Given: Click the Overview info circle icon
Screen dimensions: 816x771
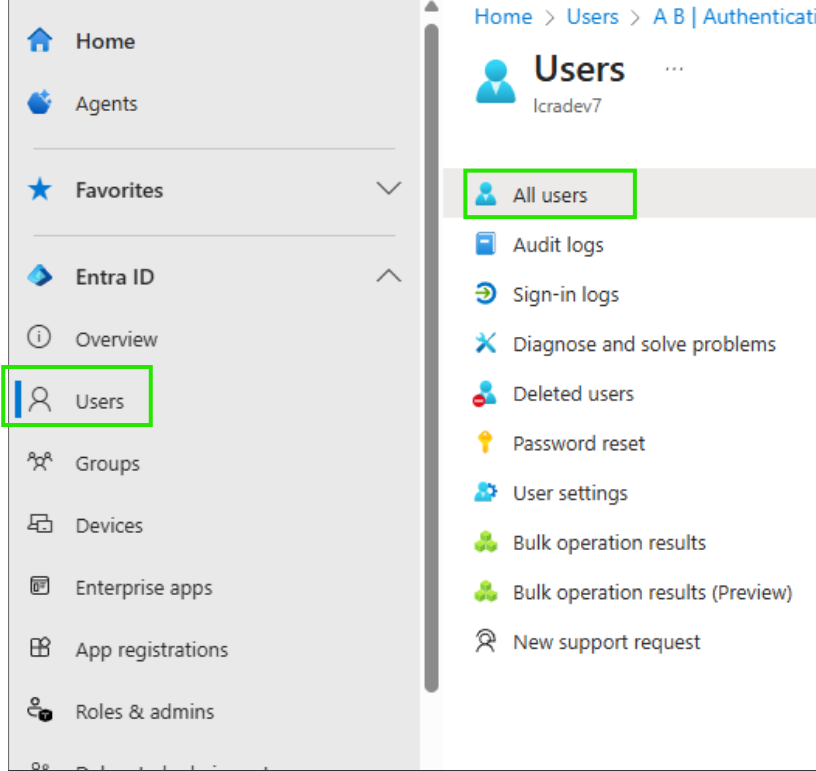Looking at the screenshot, I should [39, 337].
